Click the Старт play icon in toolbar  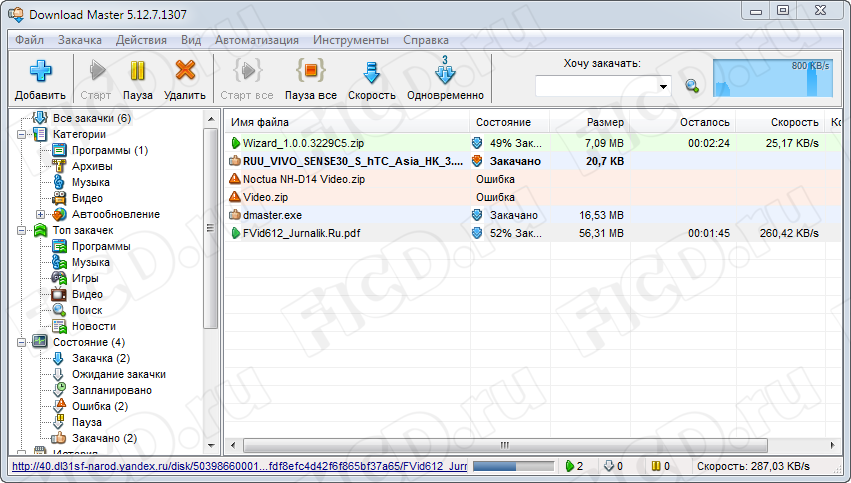[97, 71]
